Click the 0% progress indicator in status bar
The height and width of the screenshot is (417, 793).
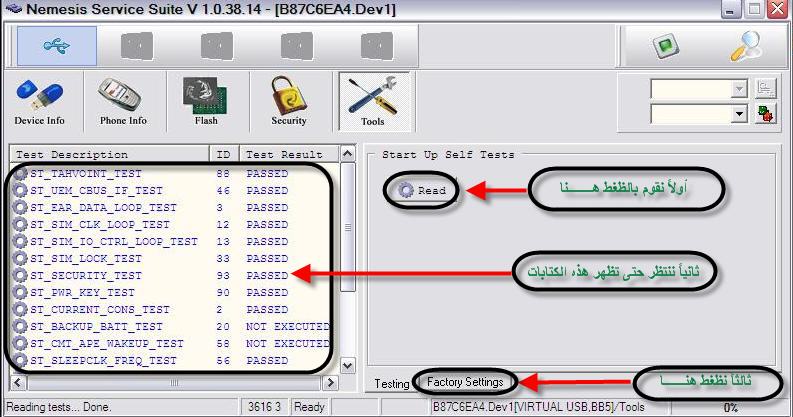click(730, 407)
